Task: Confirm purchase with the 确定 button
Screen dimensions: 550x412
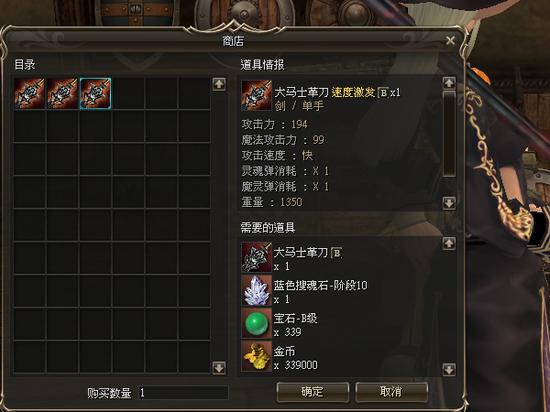Action: pos(313,392)
